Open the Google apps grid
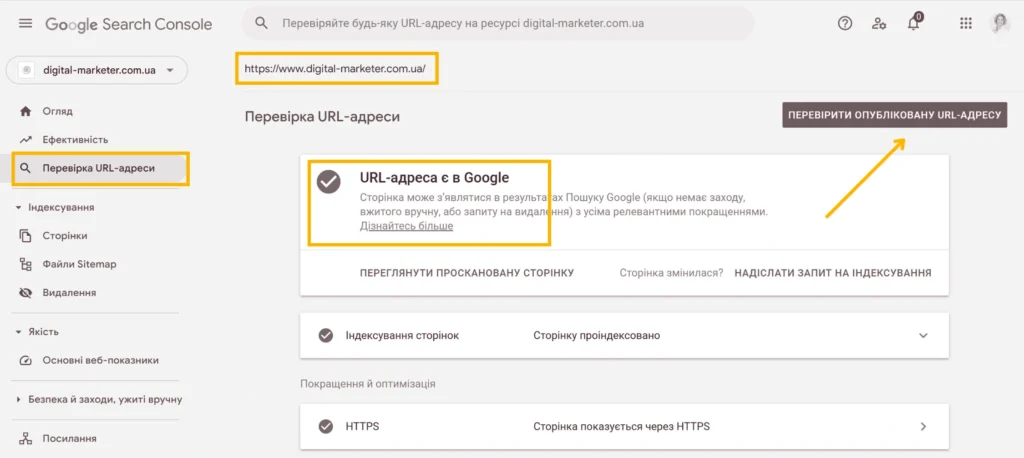Image resolution: width=1024 pixels, height=458 pixels. pyautogui.click(x=966, y=24)
